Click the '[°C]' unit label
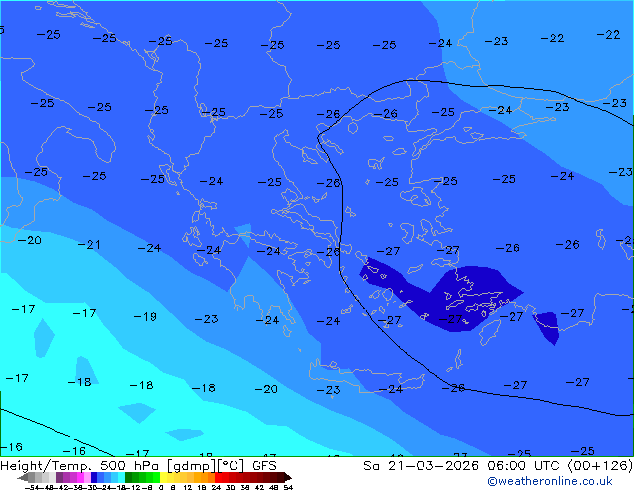 (x=231, y=466)
